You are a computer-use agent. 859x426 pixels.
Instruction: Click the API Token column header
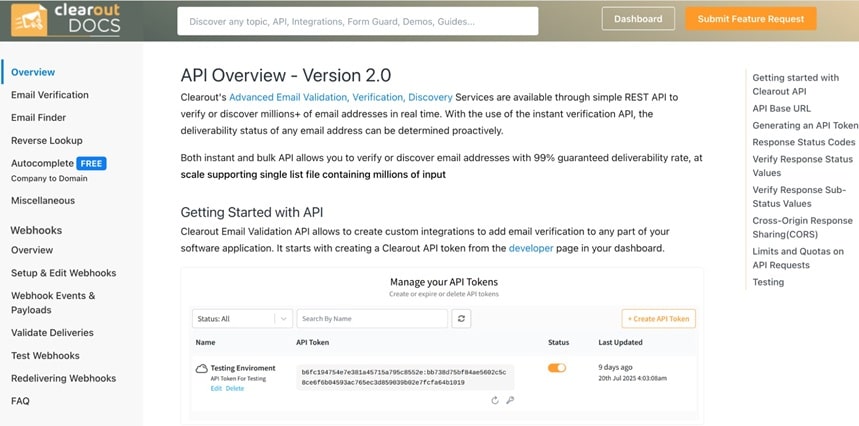(313, 343)
